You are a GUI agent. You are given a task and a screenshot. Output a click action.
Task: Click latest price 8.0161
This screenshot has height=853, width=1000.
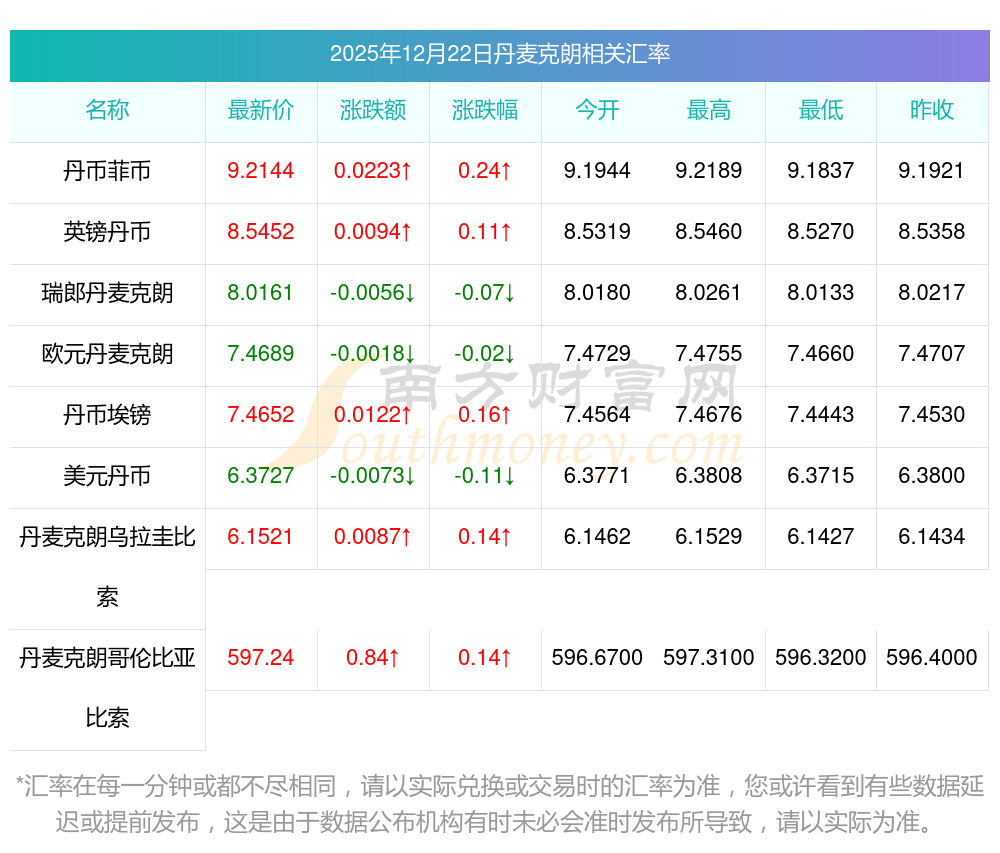tap(260, 293)
